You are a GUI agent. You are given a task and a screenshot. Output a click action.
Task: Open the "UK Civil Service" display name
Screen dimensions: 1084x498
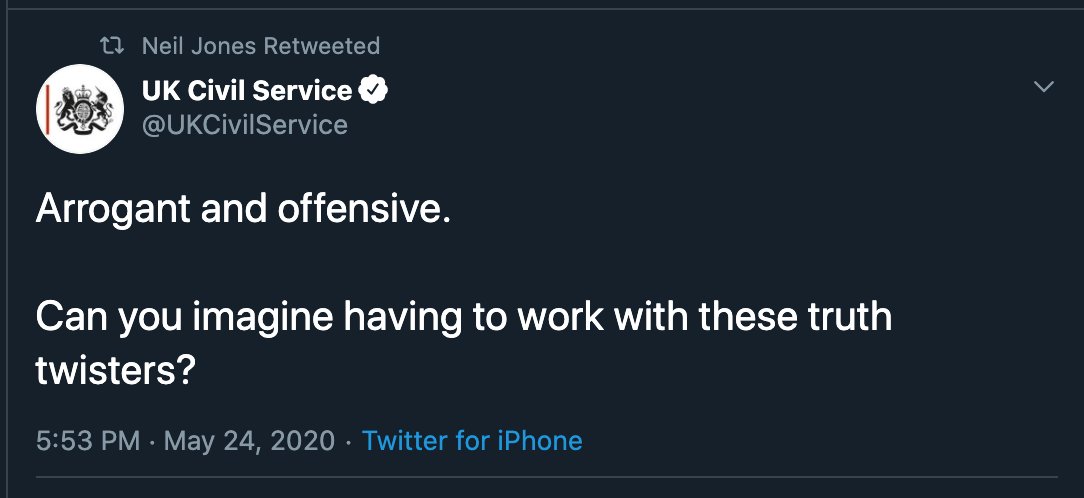click(247, 91)
